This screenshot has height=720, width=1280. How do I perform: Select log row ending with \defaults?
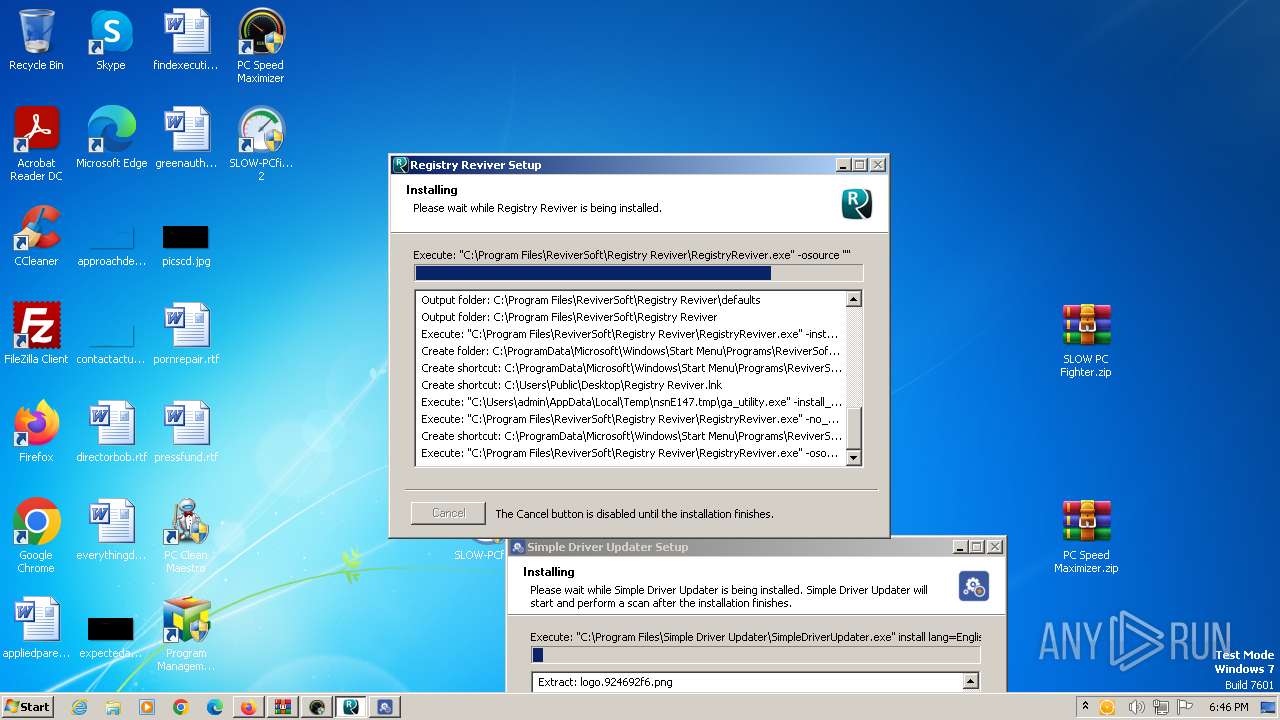pyautogui.click(x=631, y=300)
